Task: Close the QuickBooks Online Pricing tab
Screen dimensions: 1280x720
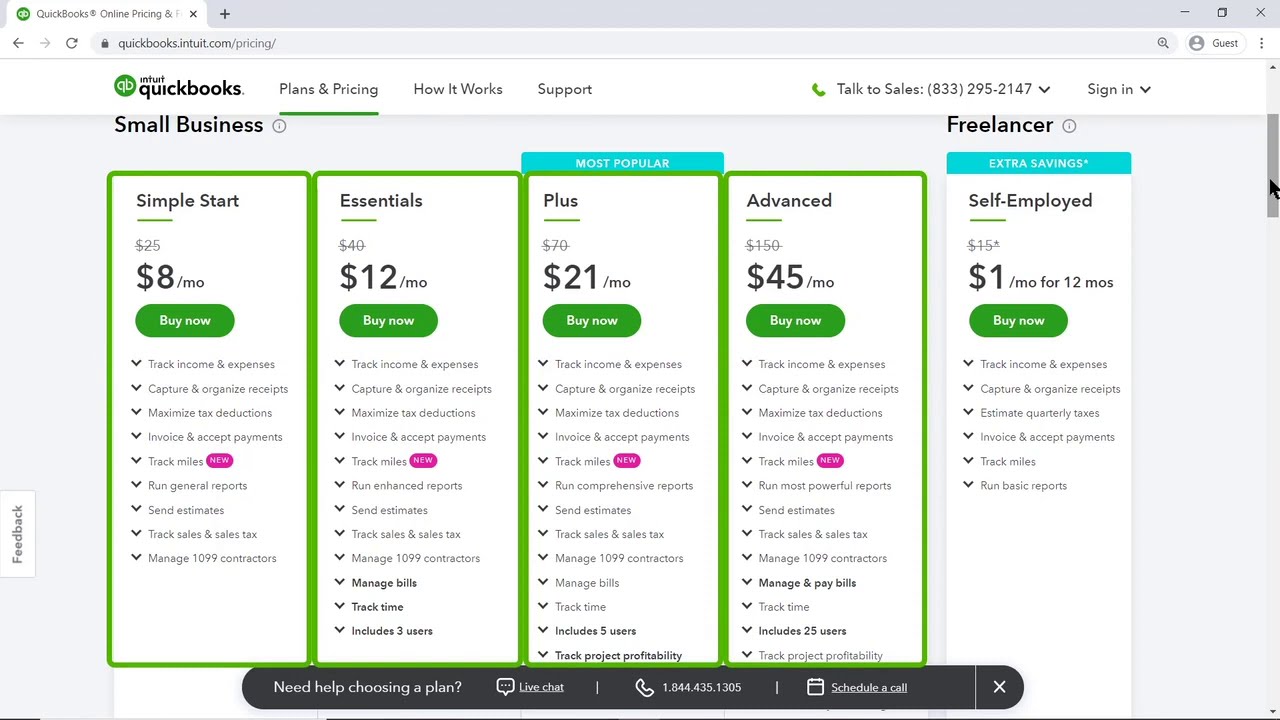Action: coord(193,14)
